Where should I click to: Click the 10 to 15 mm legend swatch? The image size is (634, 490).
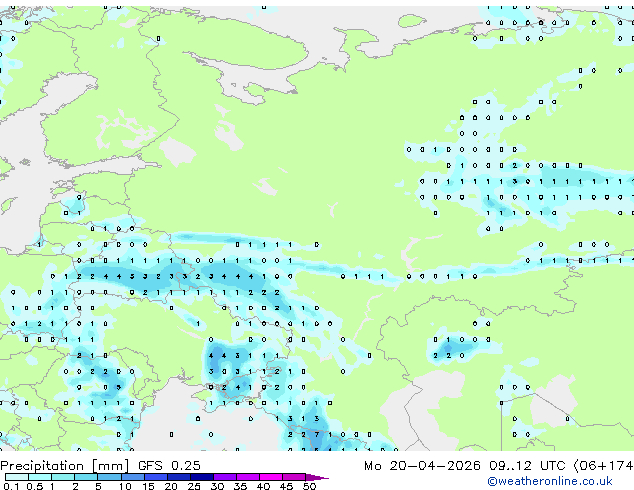[132, 477]
